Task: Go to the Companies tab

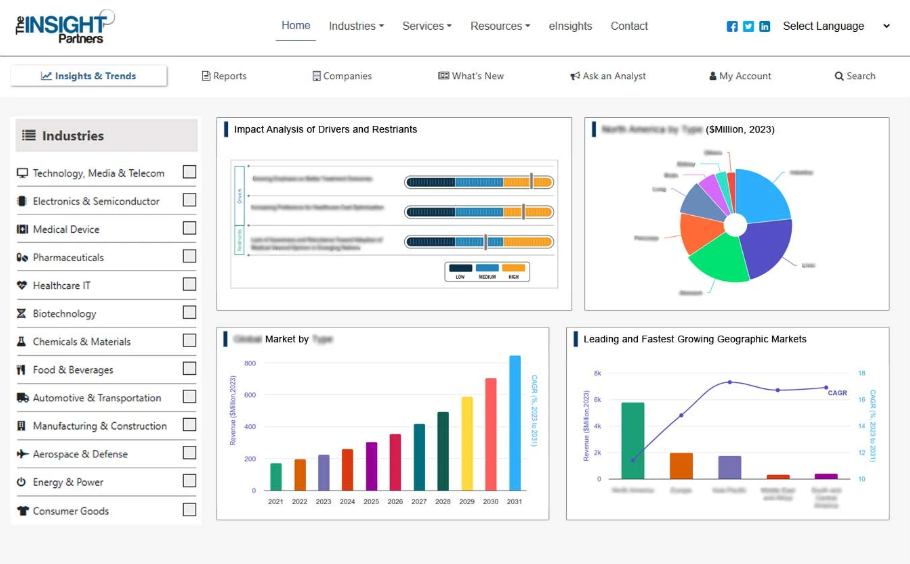Action: [342, 76]
